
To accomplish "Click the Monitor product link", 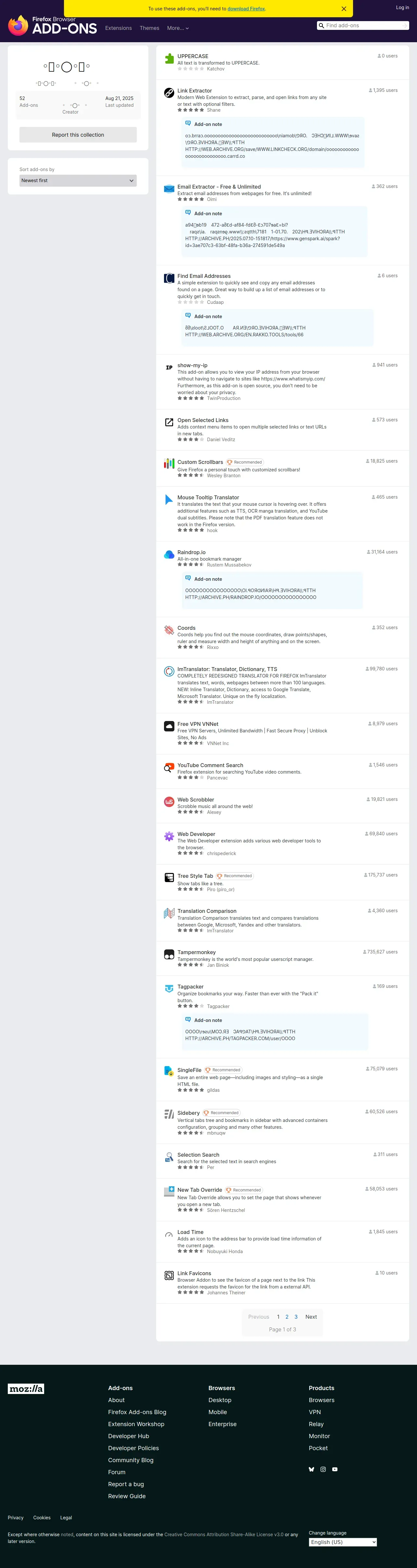I will (319, 1436).
